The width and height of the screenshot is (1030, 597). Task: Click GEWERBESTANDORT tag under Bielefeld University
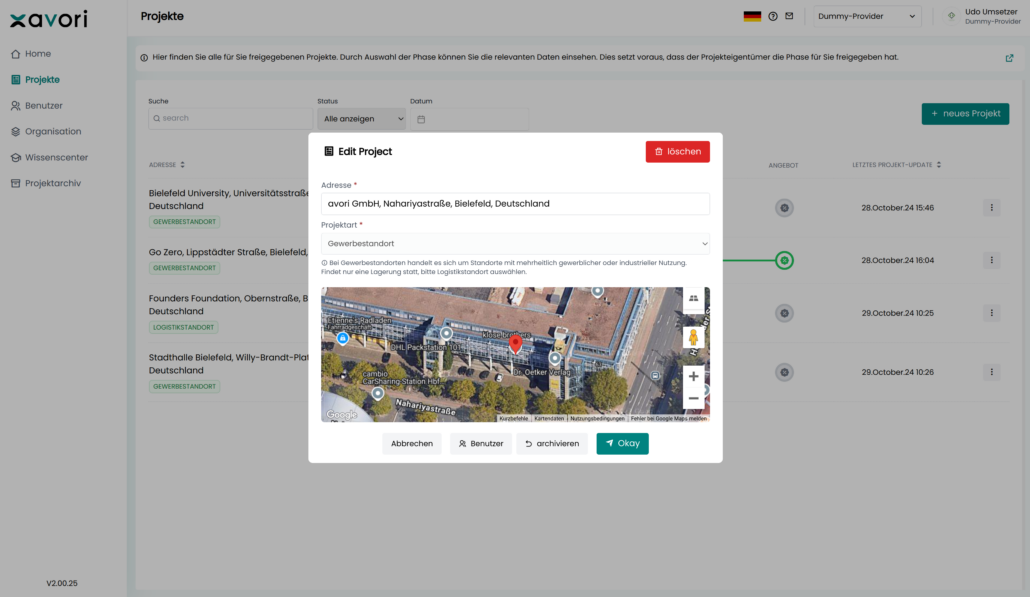pos(184,222)
